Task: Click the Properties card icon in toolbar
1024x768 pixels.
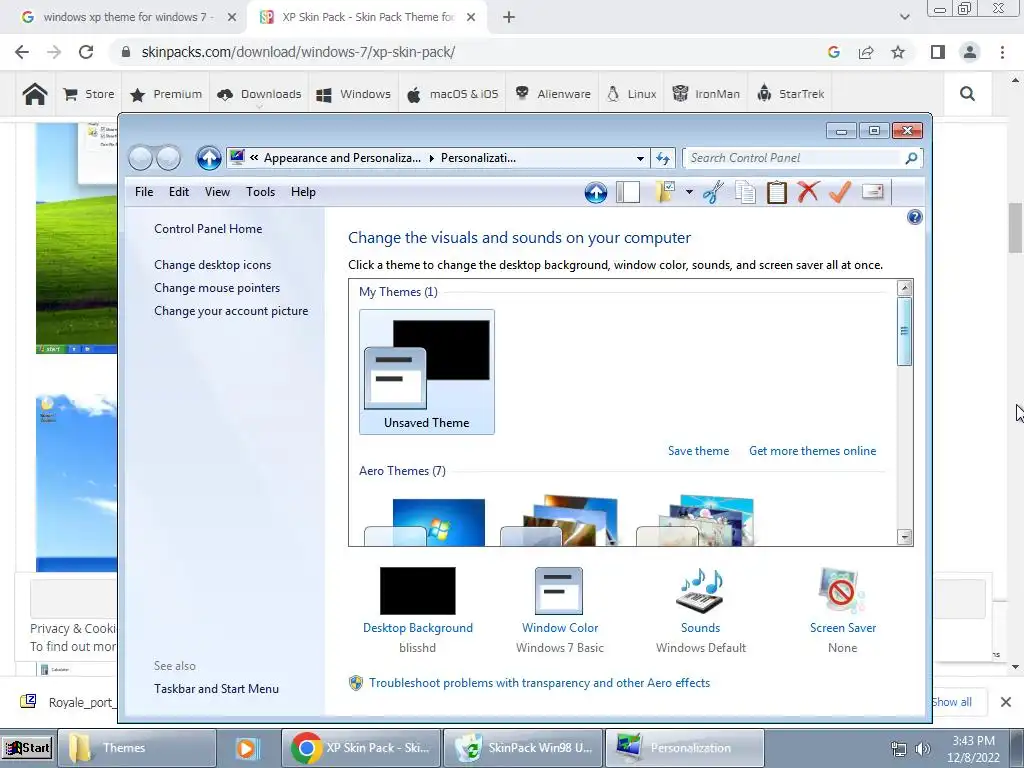Action: (x=872, y=191)
